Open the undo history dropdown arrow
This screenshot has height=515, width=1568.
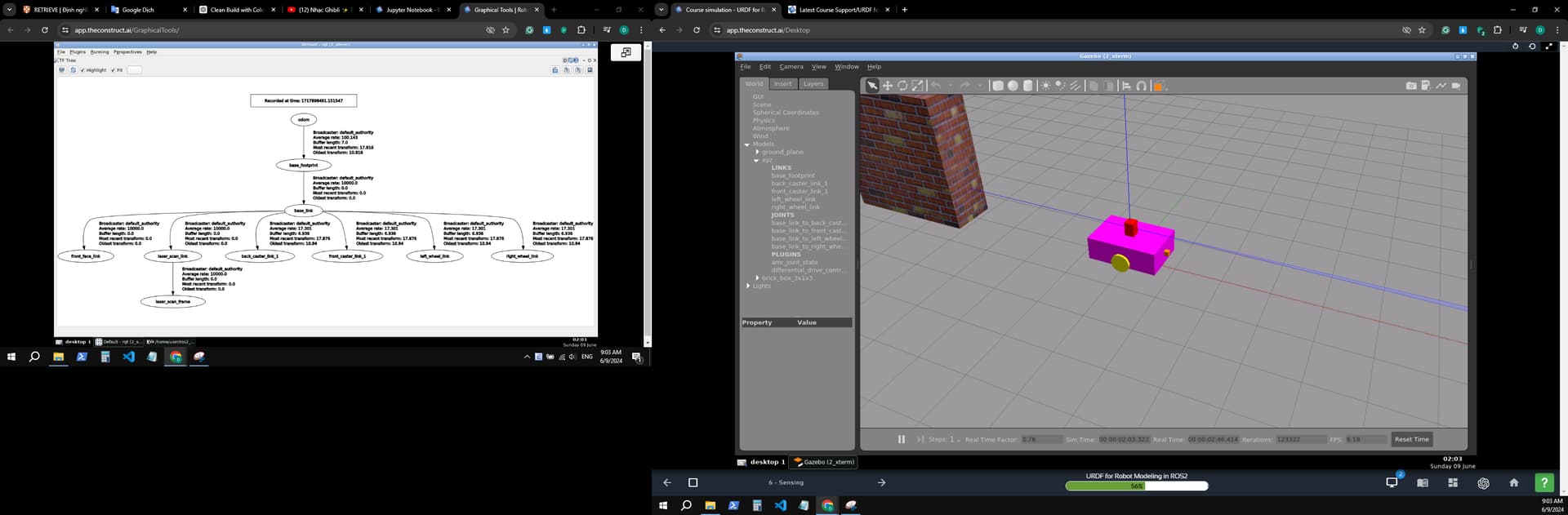click(951, 86)
